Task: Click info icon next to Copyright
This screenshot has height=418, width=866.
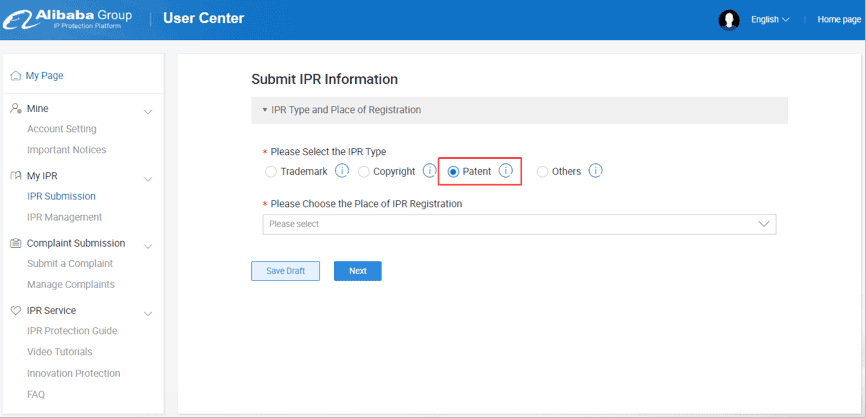Action: (429, 171)
